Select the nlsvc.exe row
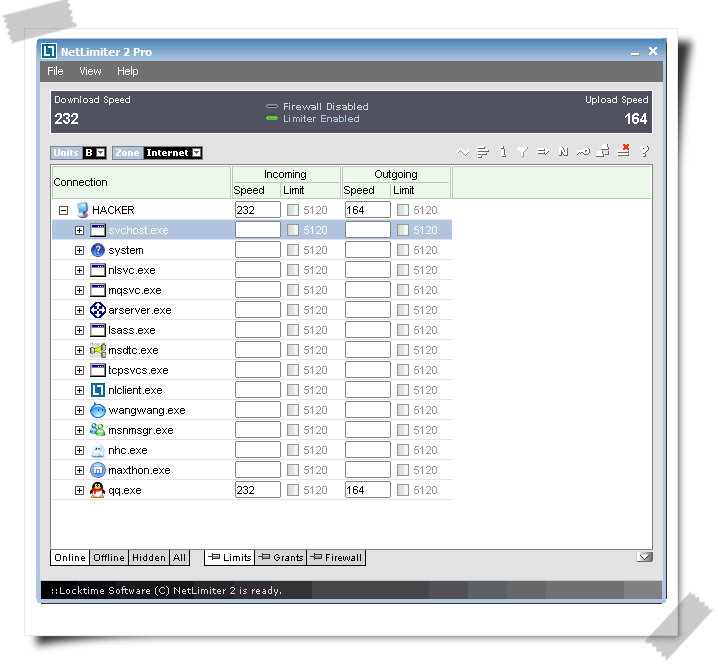 click(252, 270)
